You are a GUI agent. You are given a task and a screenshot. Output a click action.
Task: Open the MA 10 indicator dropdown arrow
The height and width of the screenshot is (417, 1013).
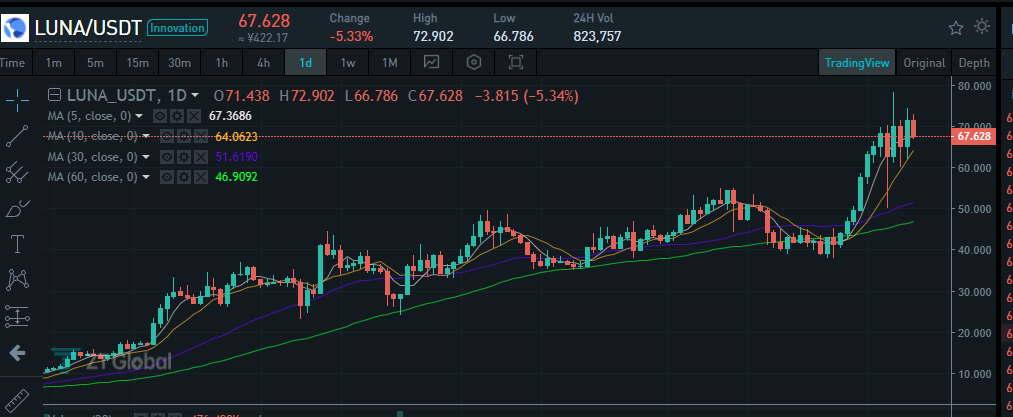[146, 136]
